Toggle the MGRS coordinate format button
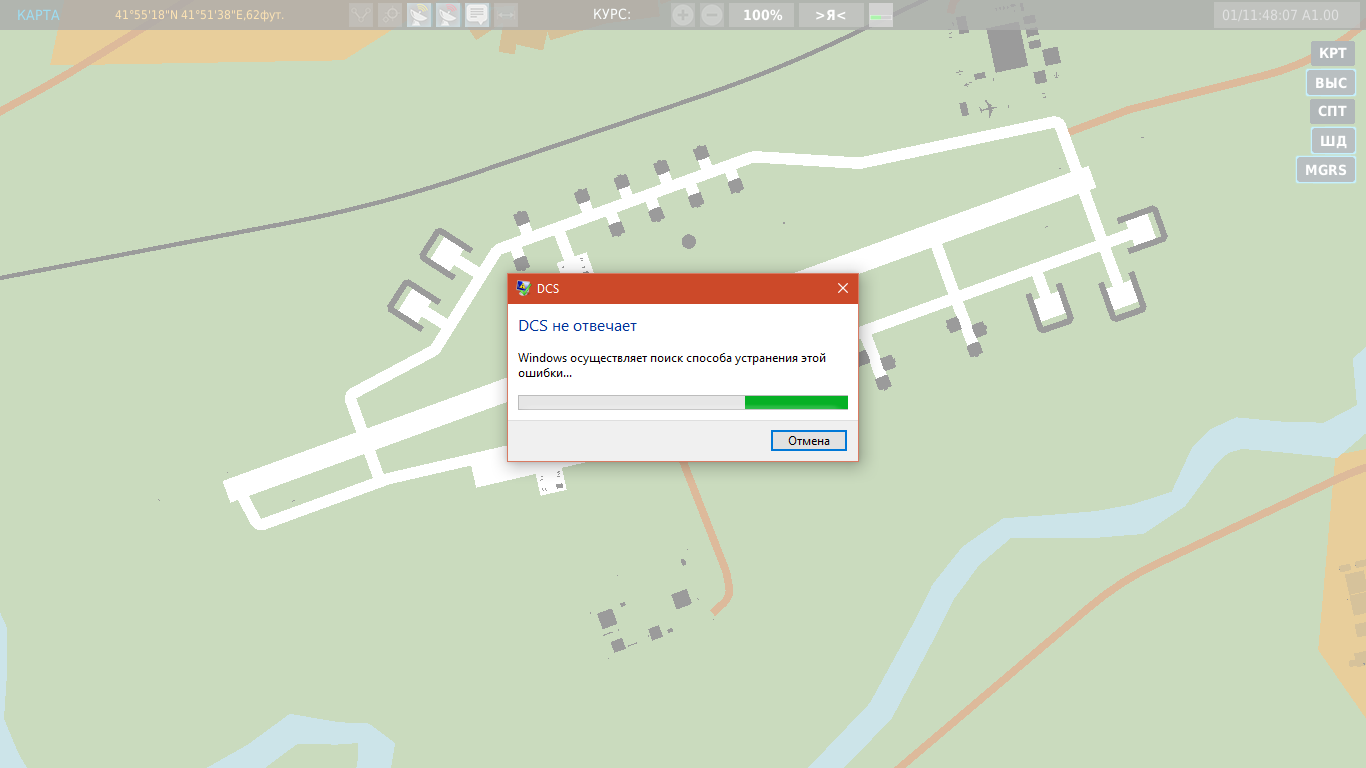The height and width of the screenshot is (768, 1366). [x=1326, y=170]
